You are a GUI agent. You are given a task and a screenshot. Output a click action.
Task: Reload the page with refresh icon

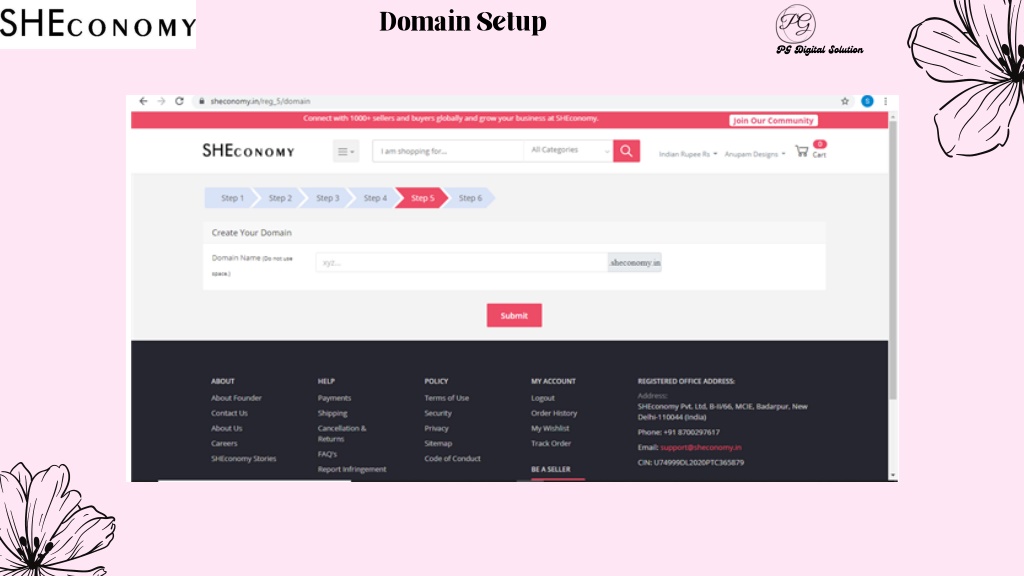point(179,101)
